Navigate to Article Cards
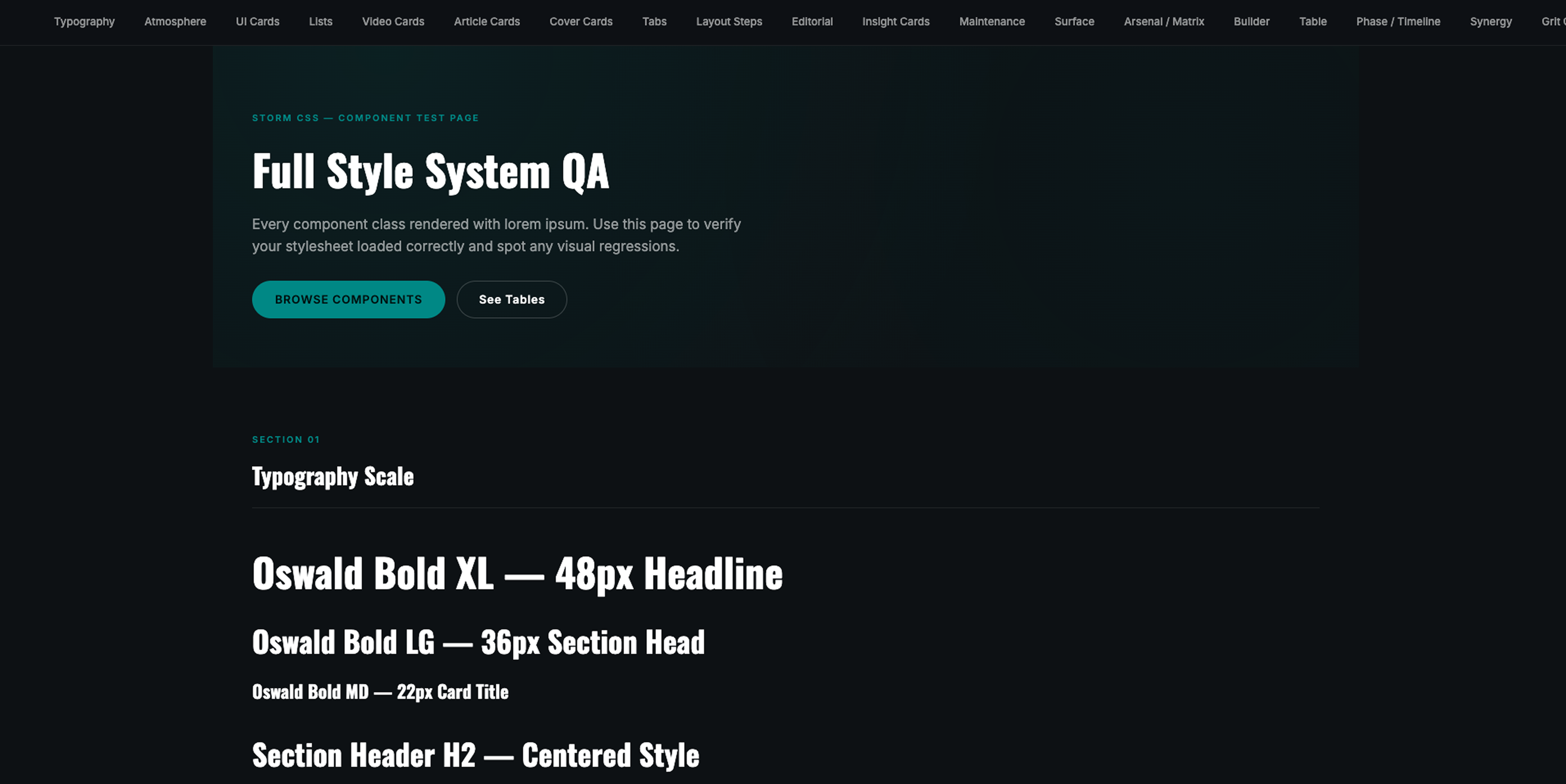 487,22
